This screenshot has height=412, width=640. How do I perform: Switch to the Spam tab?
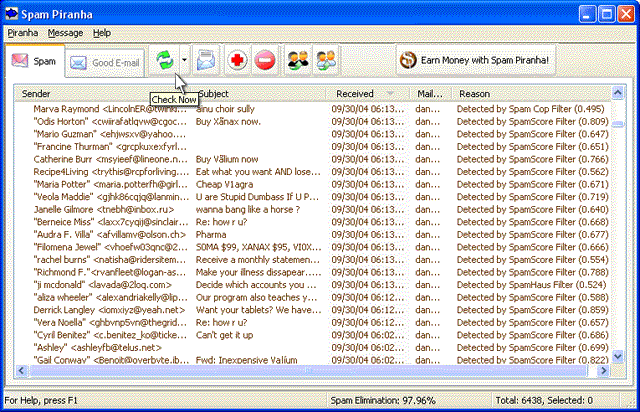tap(35, 61)
